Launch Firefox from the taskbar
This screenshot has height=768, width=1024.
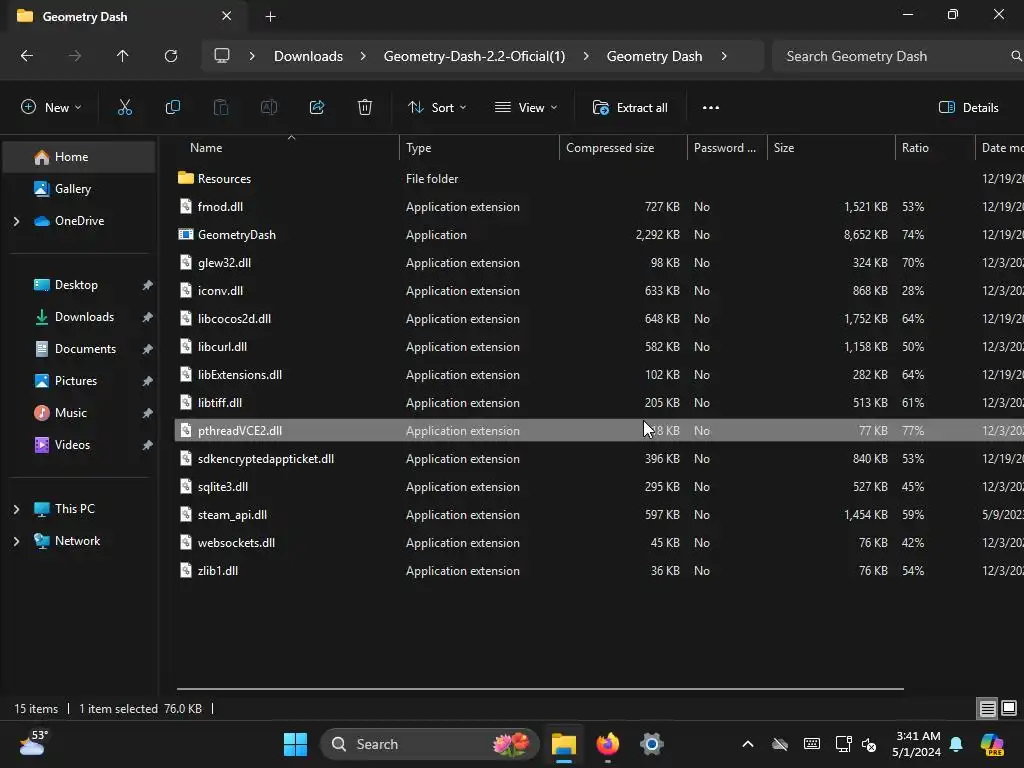(x=607, y=744)
